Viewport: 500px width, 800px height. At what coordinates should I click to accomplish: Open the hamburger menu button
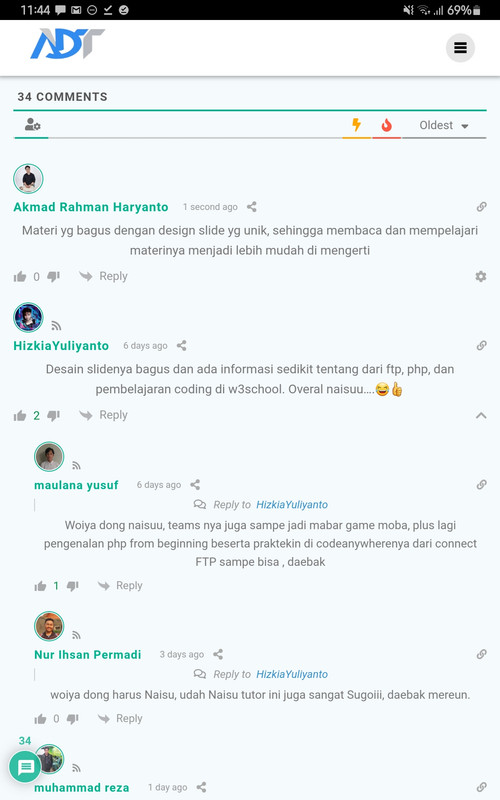click(460, 48)
